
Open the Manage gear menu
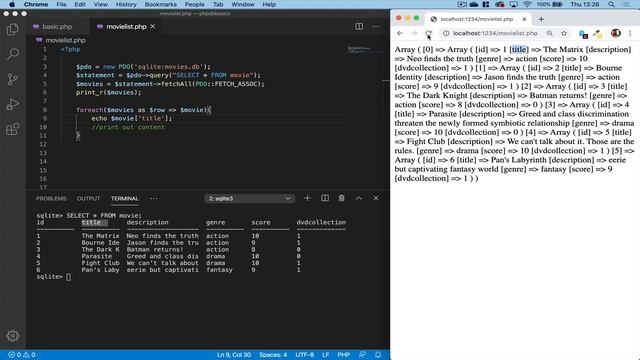tap(13, 336)
